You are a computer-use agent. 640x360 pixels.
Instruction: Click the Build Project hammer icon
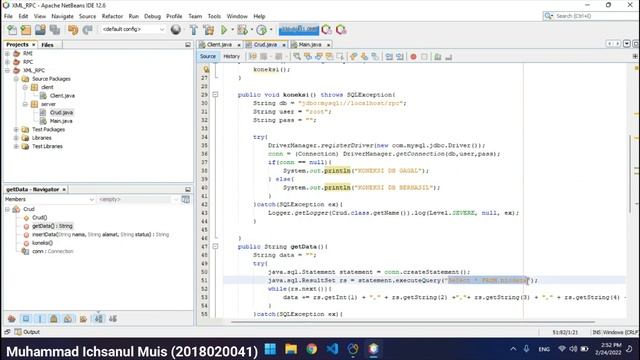tap(194, 30)
